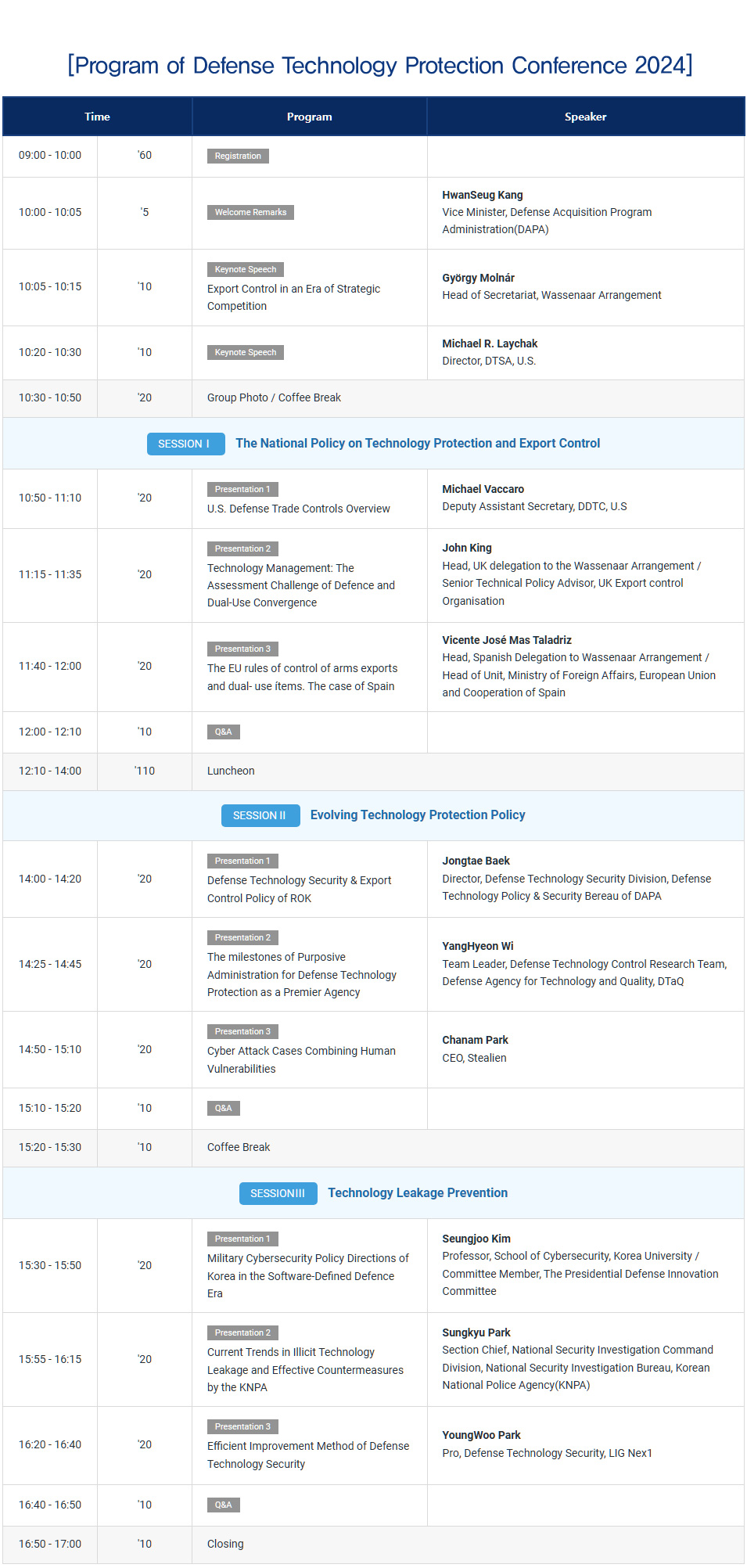The width and height of the screenshot is (747, 1568).
Task: Click speaker name Michael Vaccaro
Action: [483, 489]
